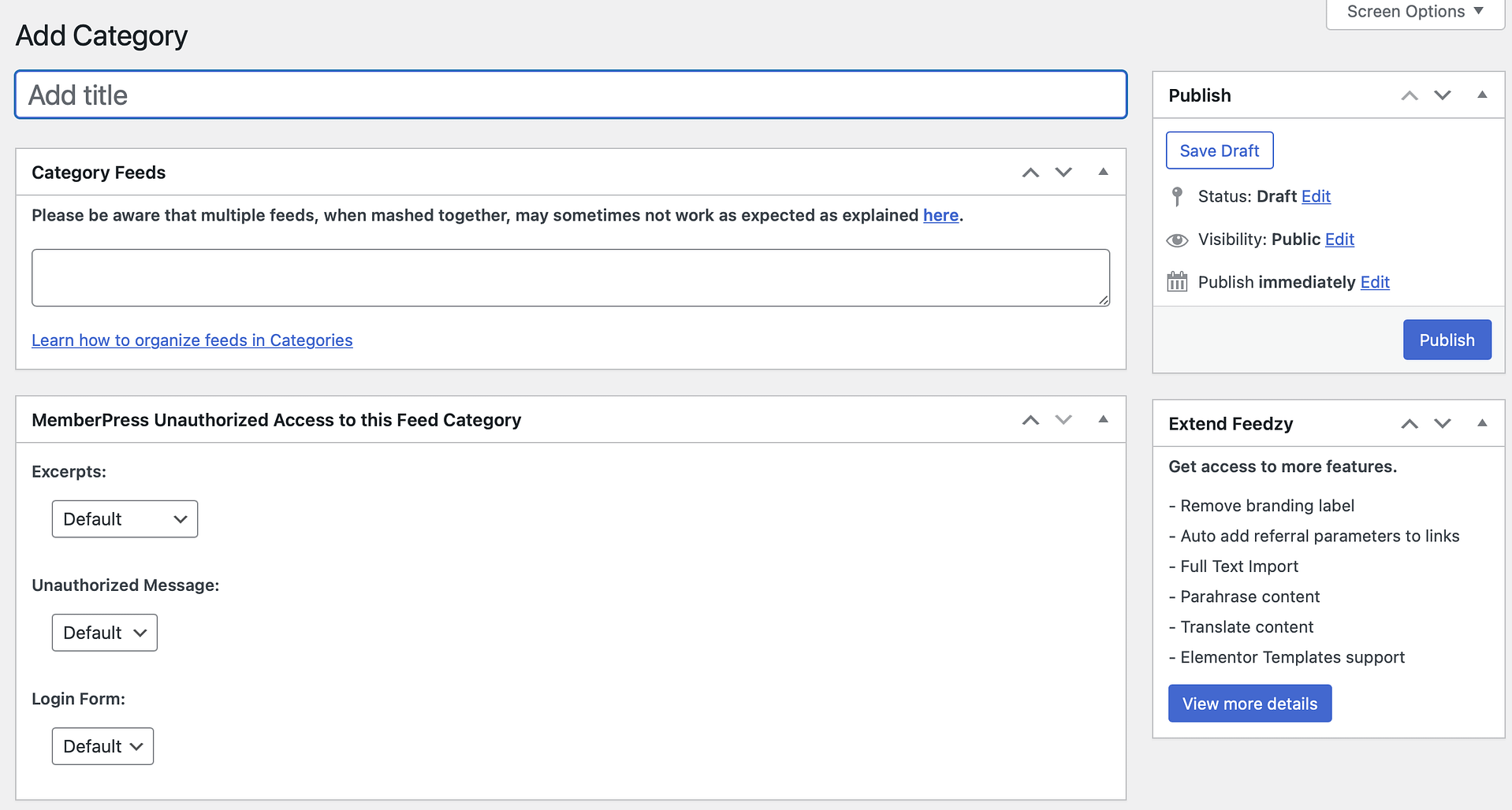Collapse the Category Feeds panel

pos(1103,172)
